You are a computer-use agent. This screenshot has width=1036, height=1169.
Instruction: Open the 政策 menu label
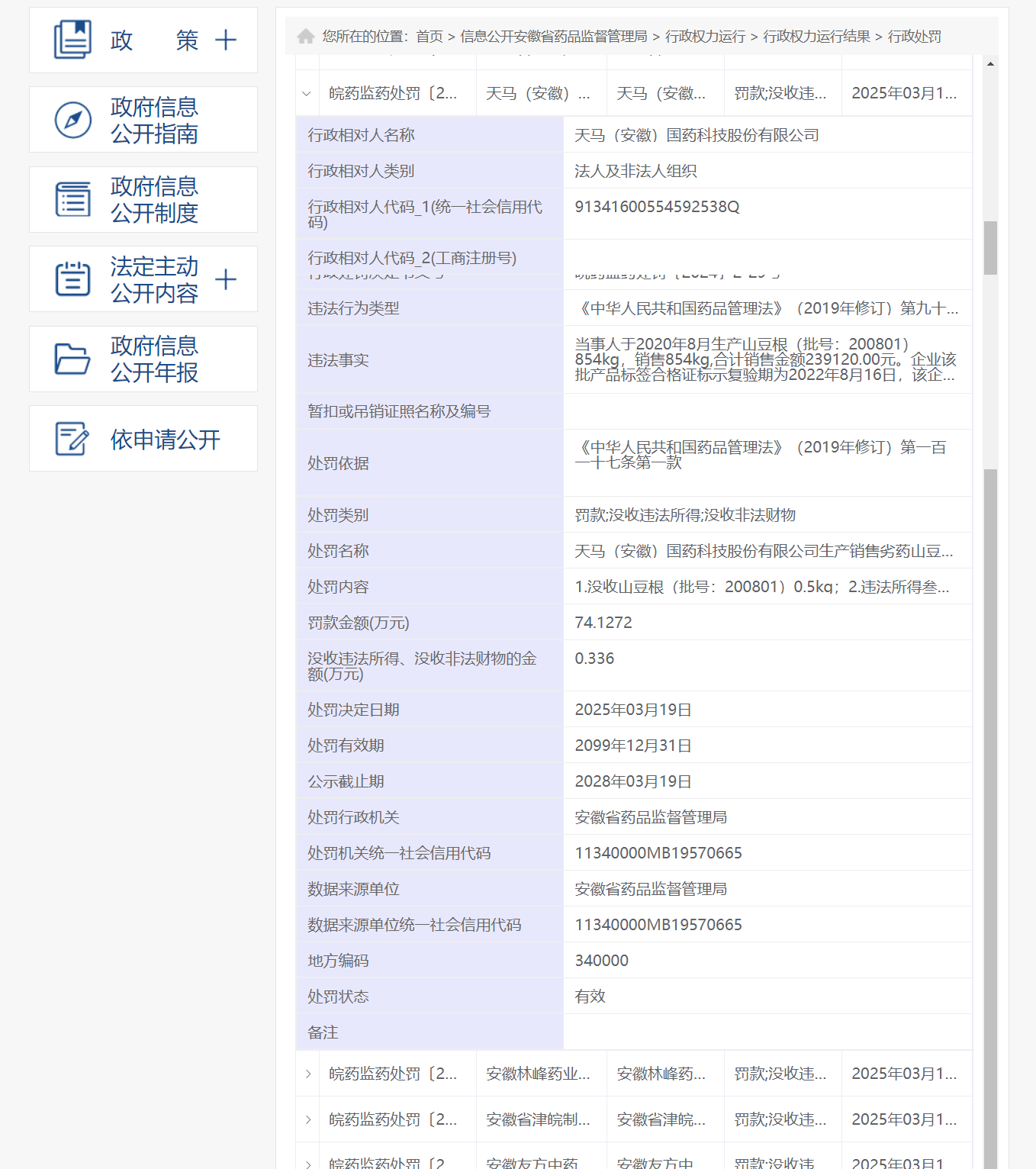point(155,40)
